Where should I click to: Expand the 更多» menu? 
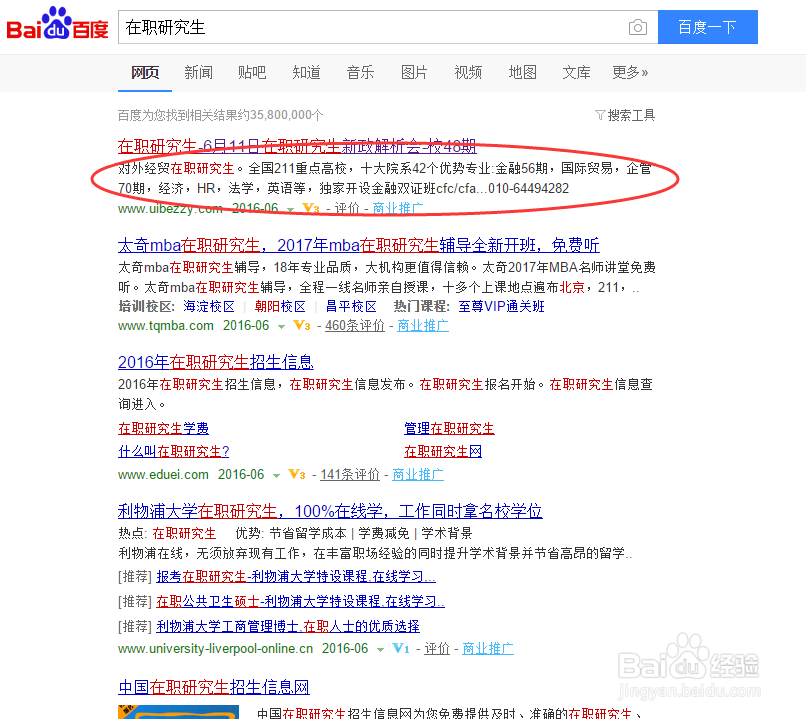pos(630,72)
